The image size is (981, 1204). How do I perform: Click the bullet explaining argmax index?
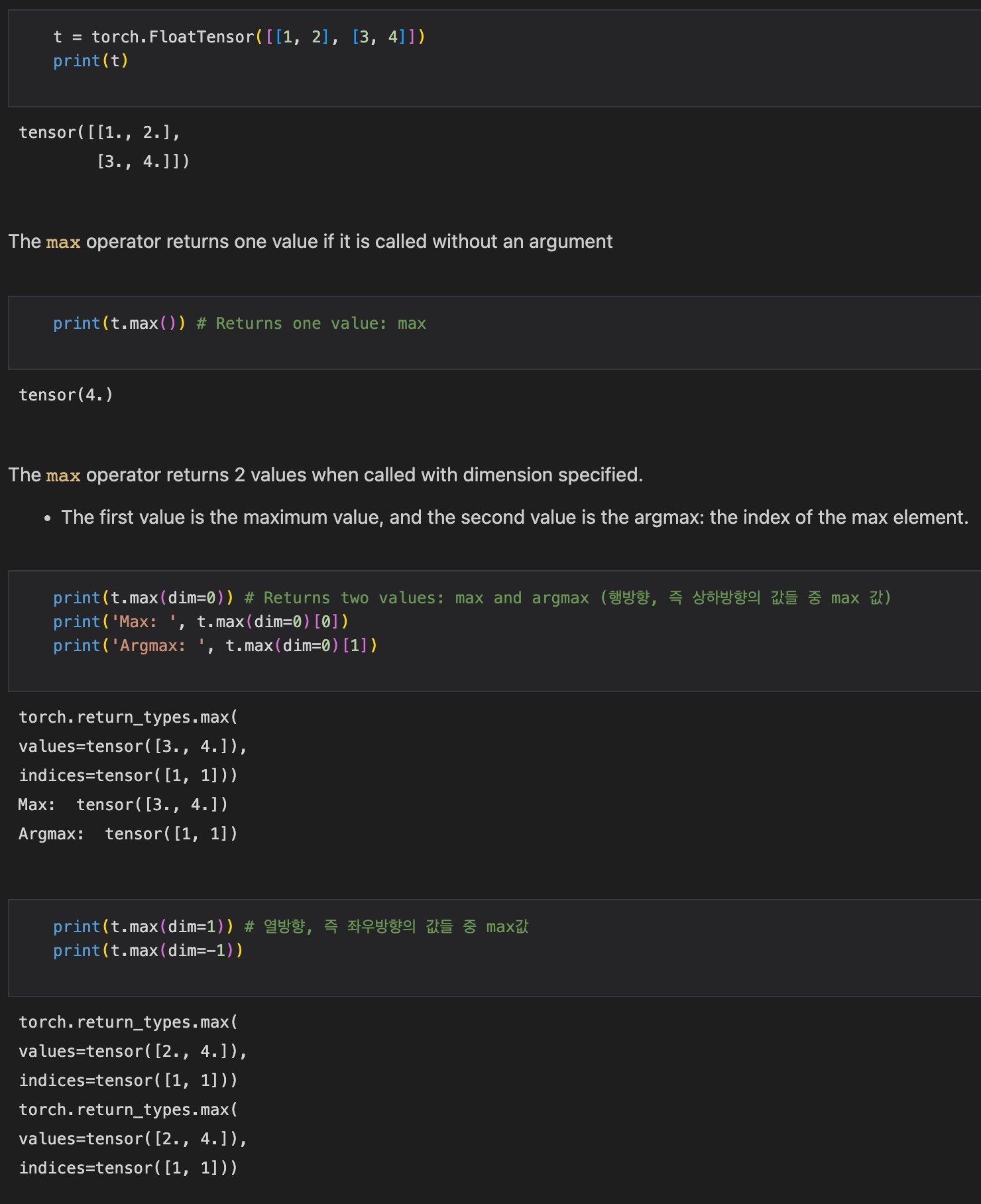point(514,517)
